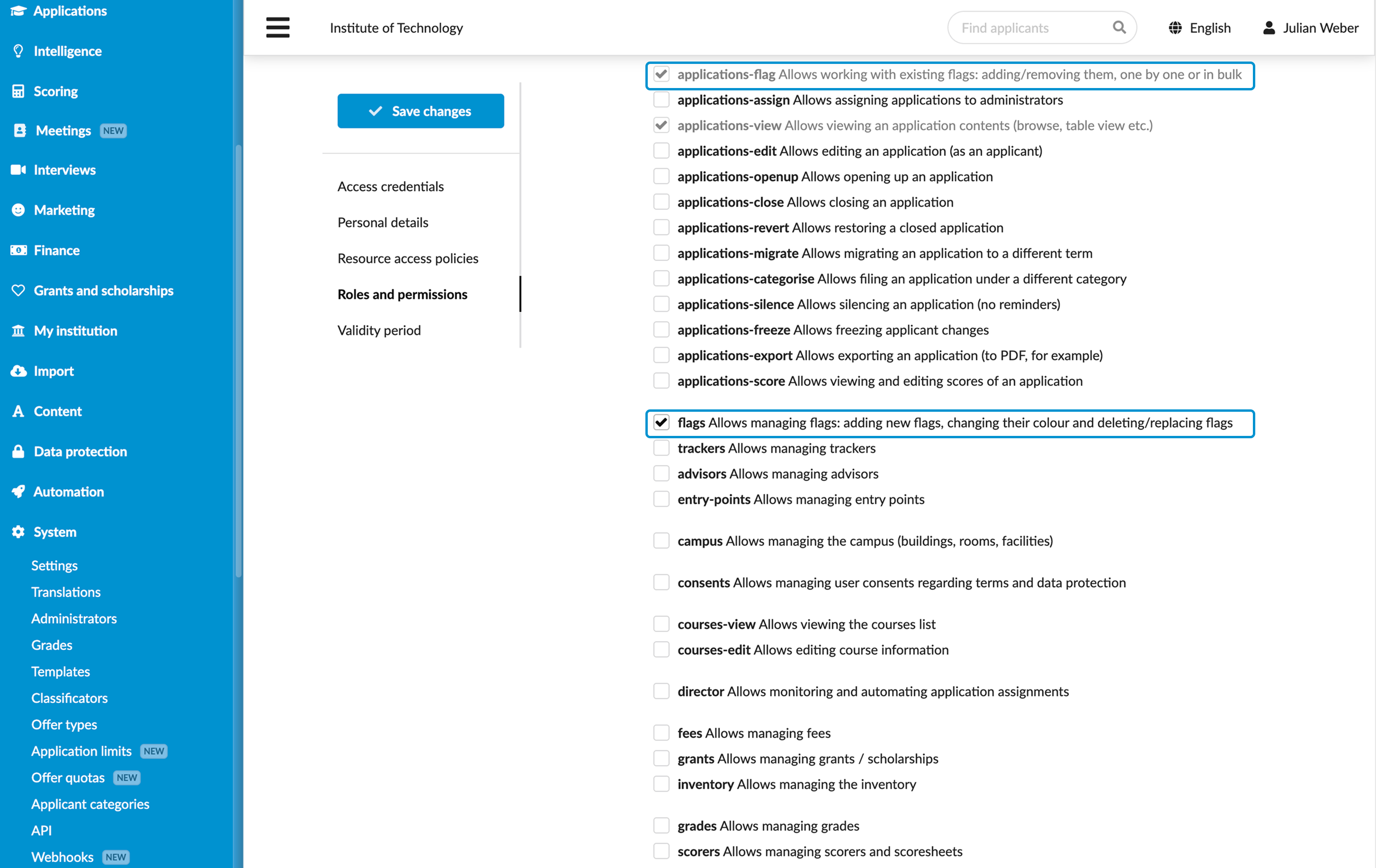Check the scorers permission checkbox
This screenshot has width=1376, height=868.
(x=661, y=851)
